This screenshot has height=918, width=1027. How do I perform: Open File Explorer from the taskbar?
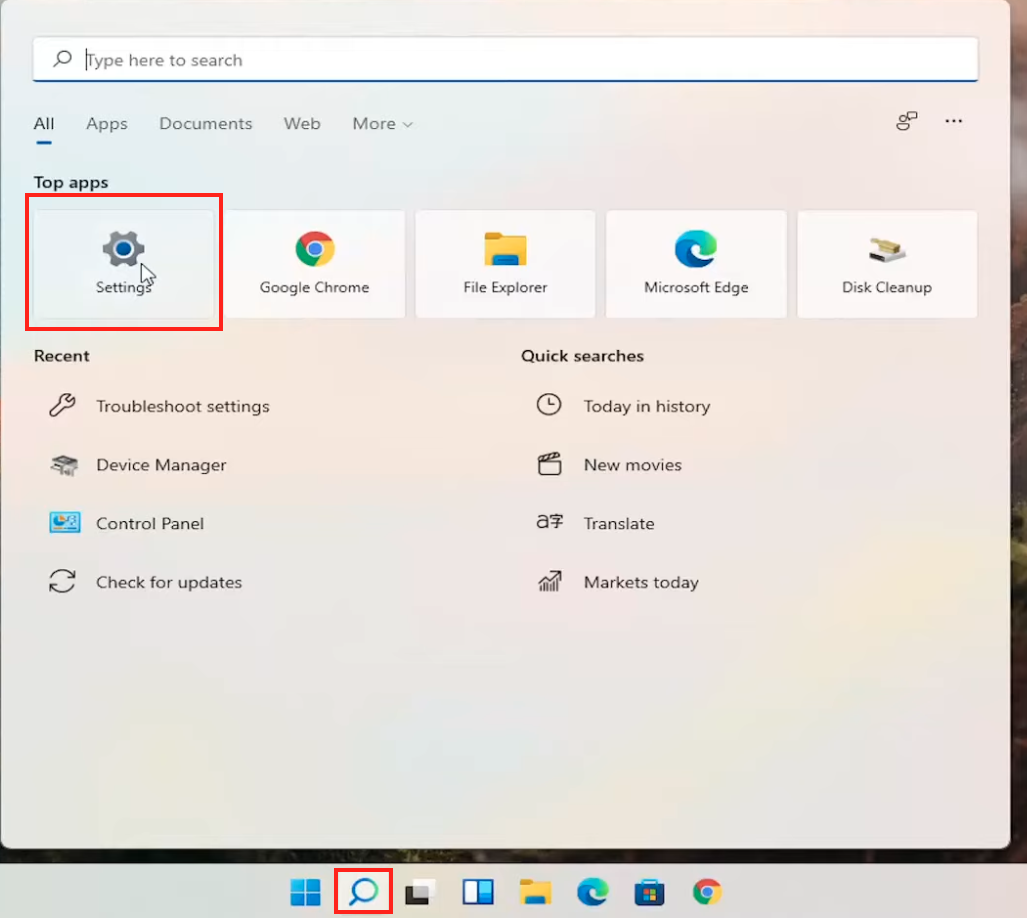click(x=535, y=892)
